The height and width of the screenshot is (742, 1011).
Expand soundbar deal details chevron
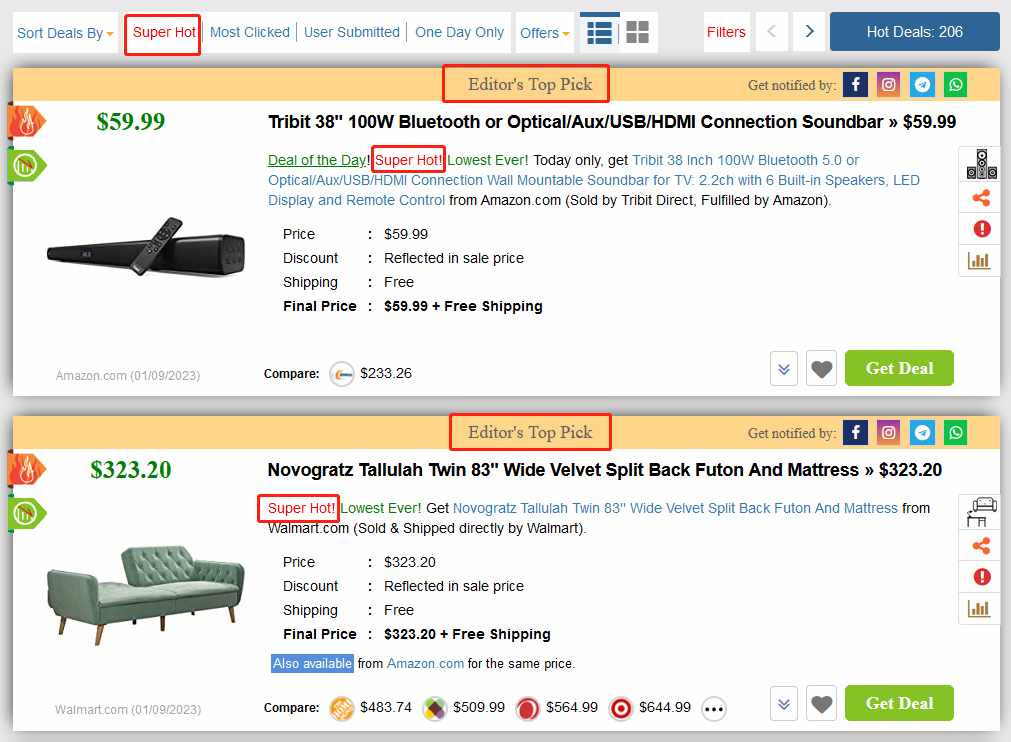pyautogui.click(x=784, y=369)
